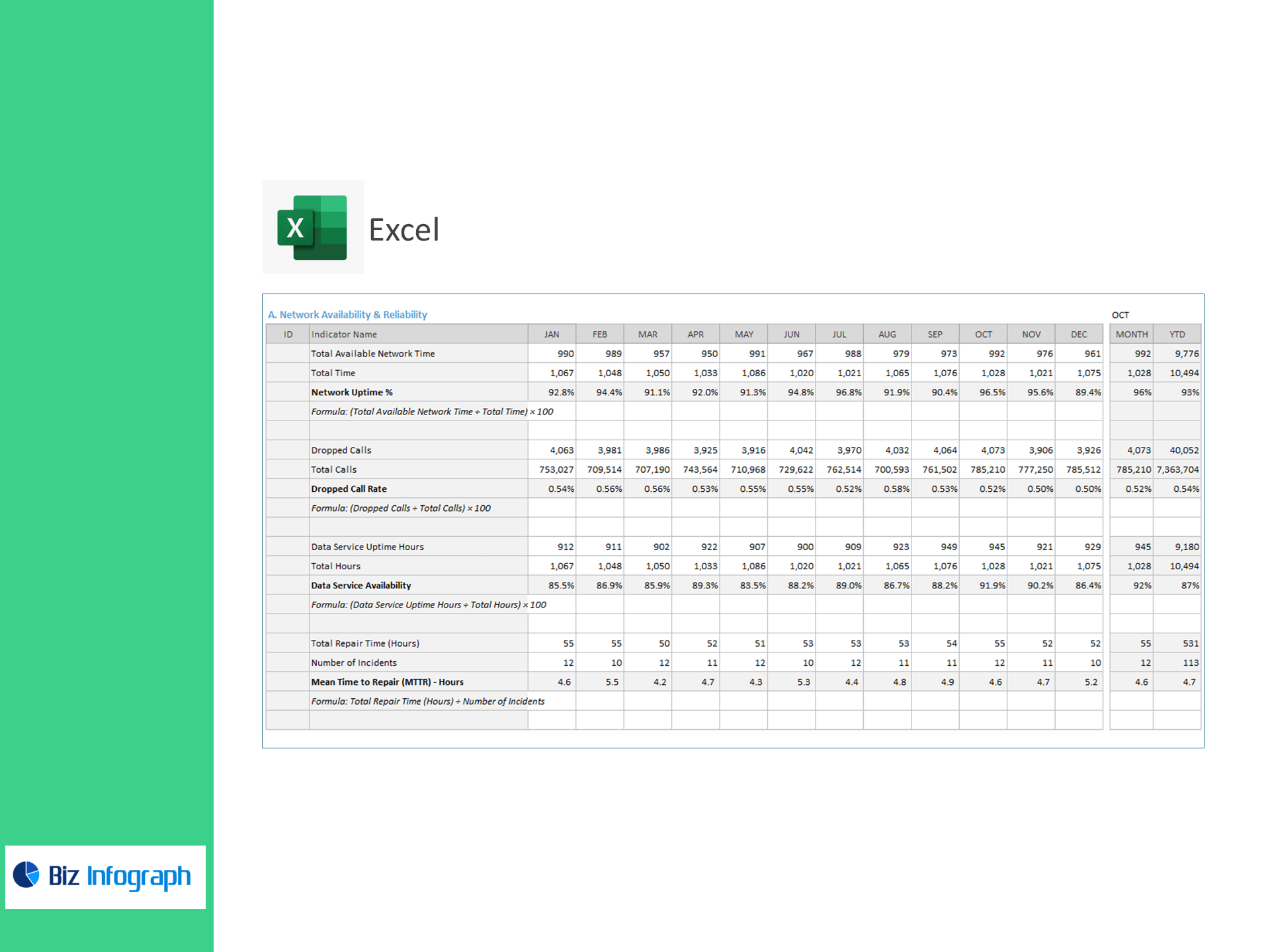Click the Biz Infograph pie logo
Screen dimensions: 1270x952
click(x=26, y=874)
